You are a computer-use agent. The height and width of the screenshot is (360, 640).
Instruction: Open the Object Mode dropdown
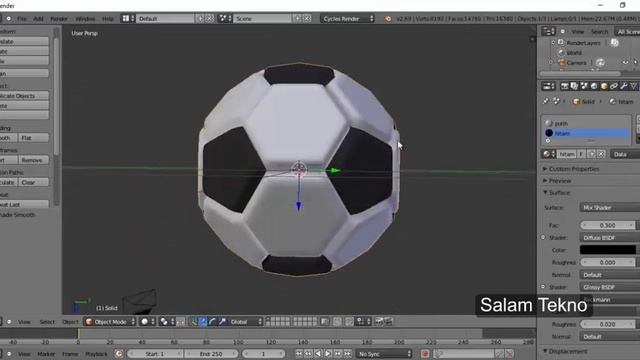[109, 322]
